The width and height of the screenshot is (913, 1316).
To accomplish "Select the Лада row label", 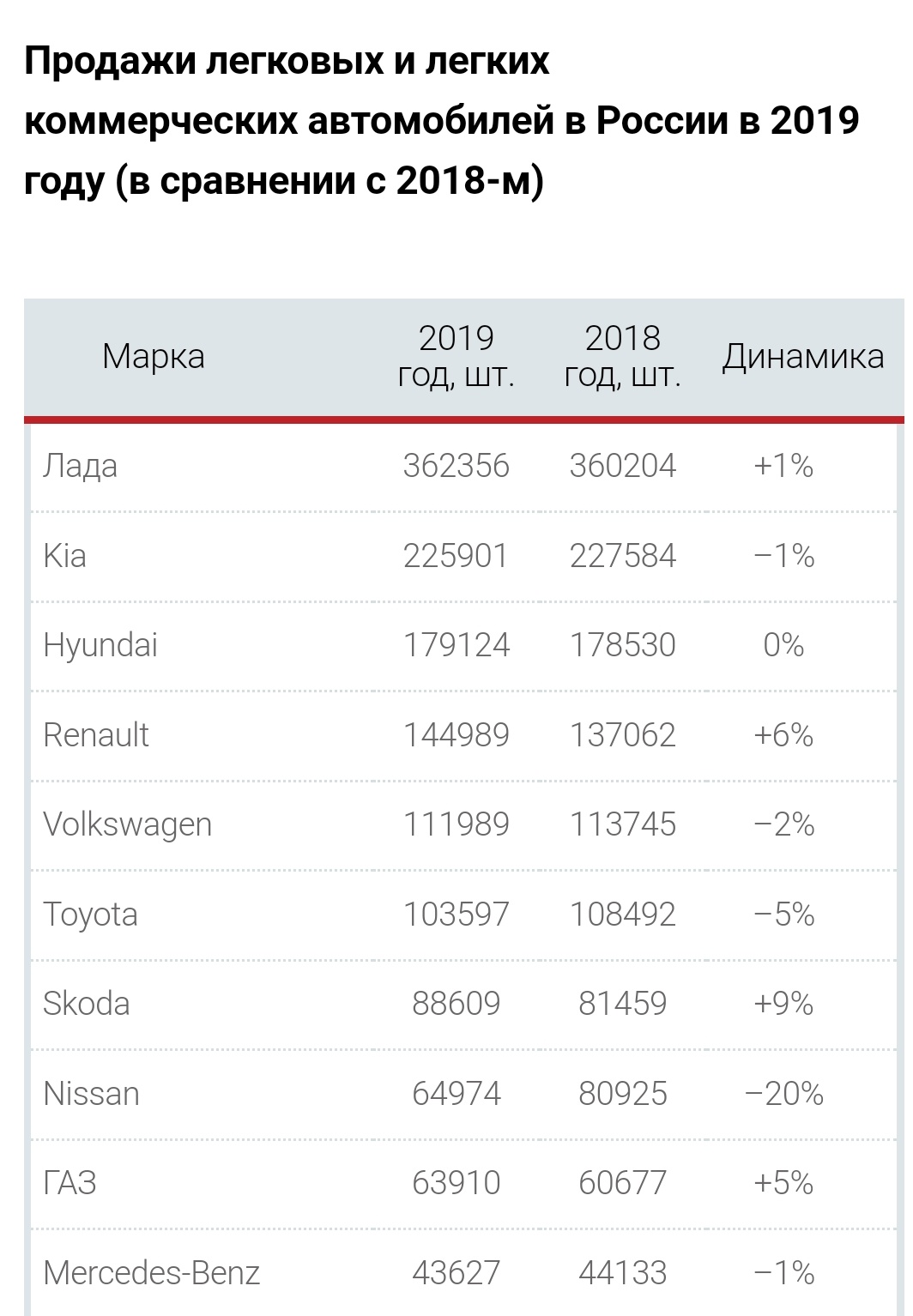I will coord(80,466).
